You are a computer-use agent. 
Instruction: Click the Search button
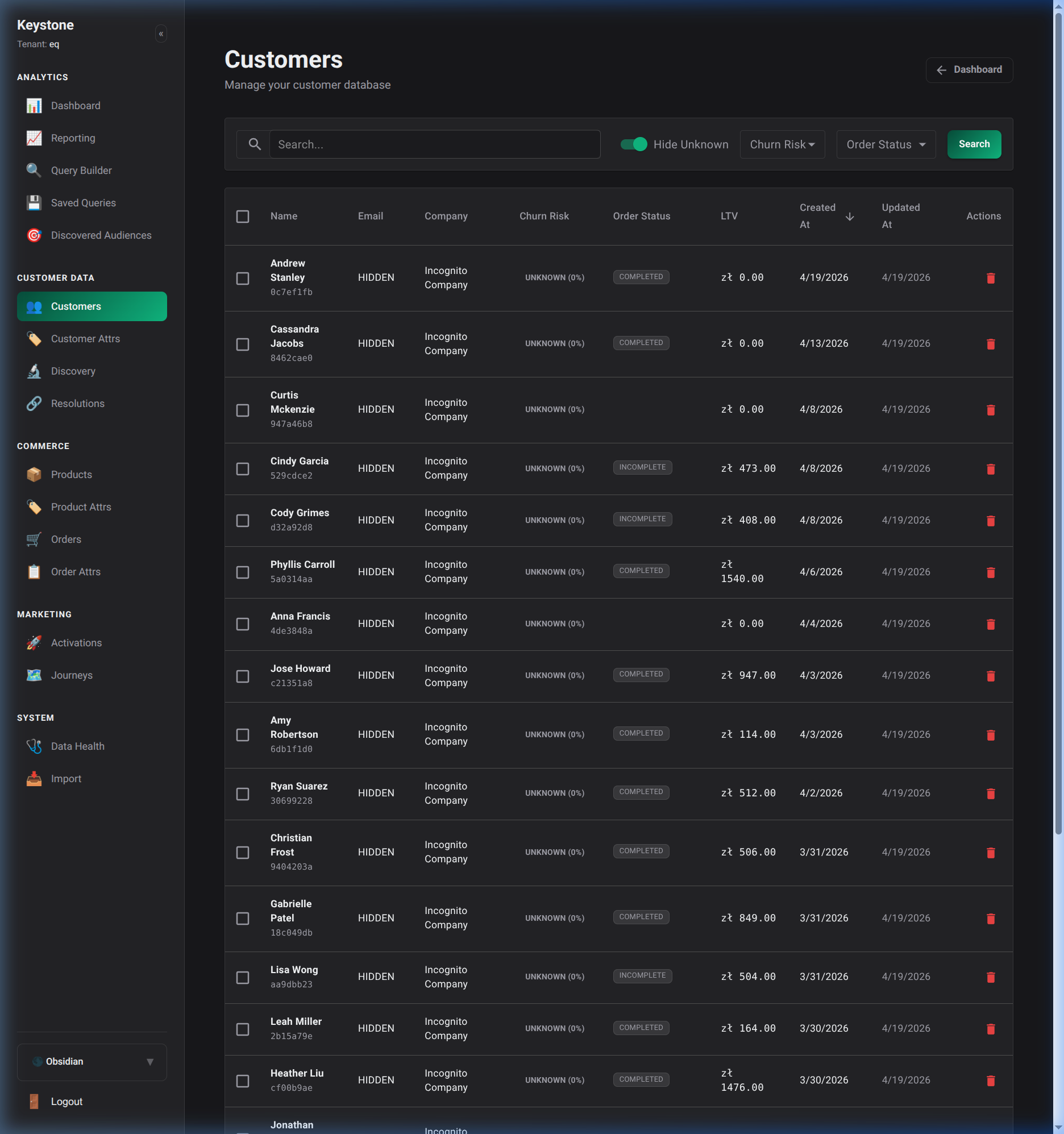coord(974,144)
